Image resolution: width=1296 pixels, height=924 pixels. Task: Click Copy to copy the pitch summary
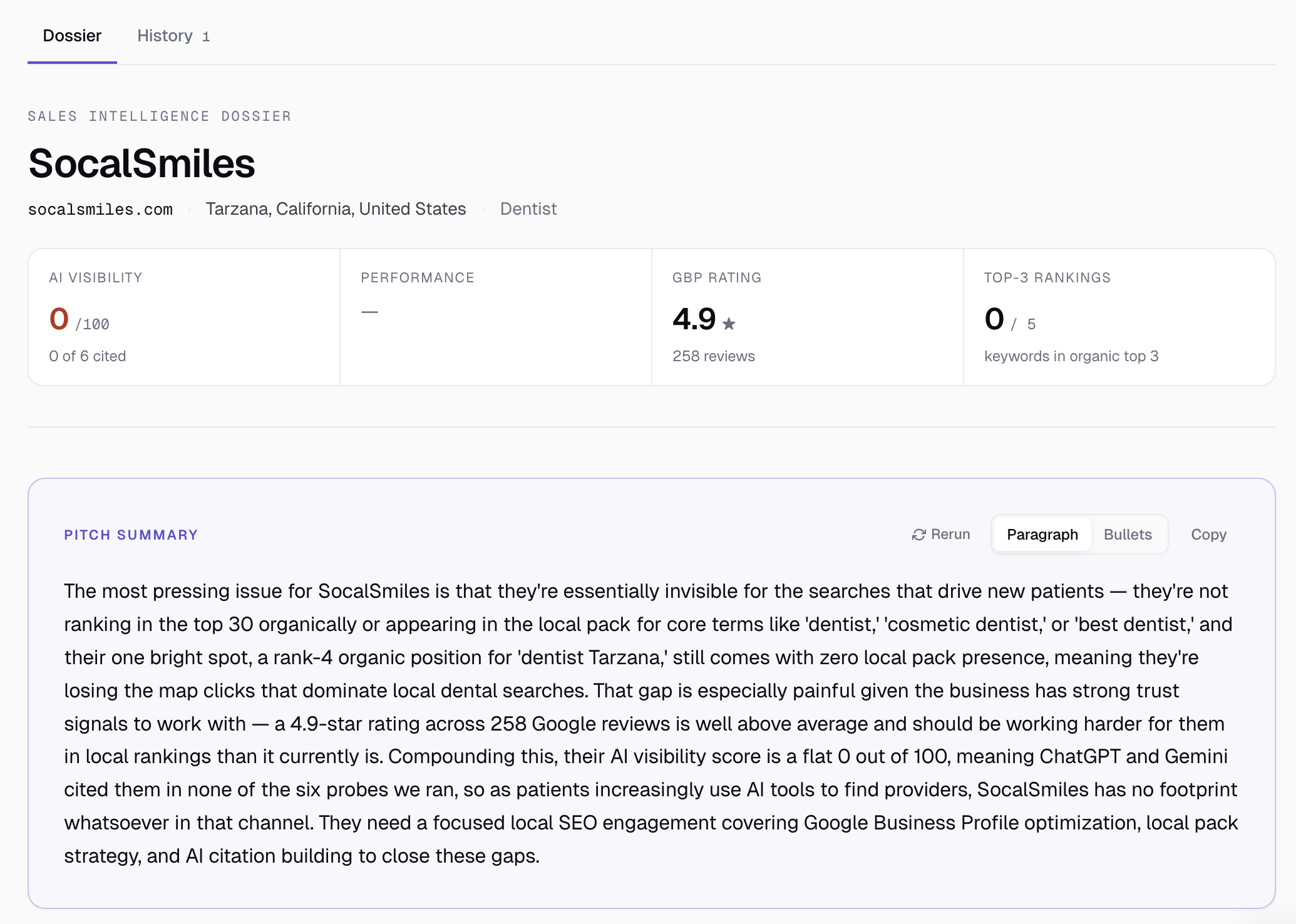(1208, 534)
